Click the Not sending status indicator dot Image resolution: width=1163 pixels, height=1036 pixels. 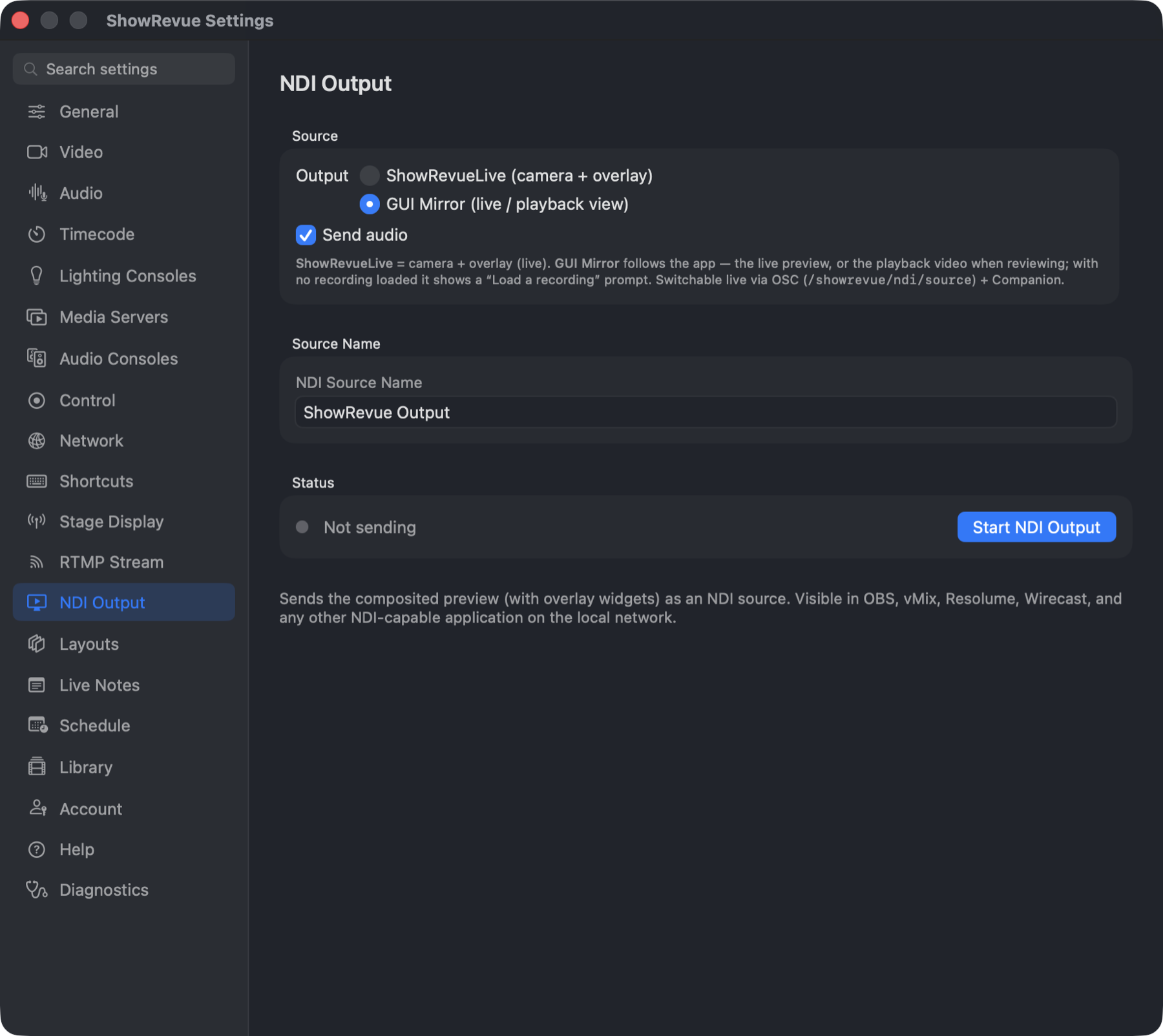click(302, 527)
